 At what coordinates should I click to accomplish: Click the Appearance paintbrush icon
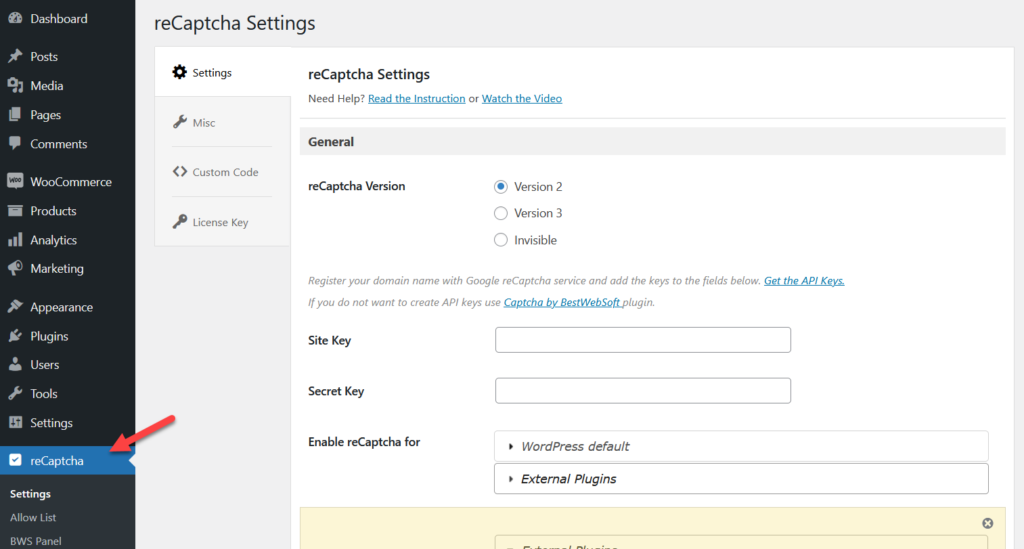point(15,307)
